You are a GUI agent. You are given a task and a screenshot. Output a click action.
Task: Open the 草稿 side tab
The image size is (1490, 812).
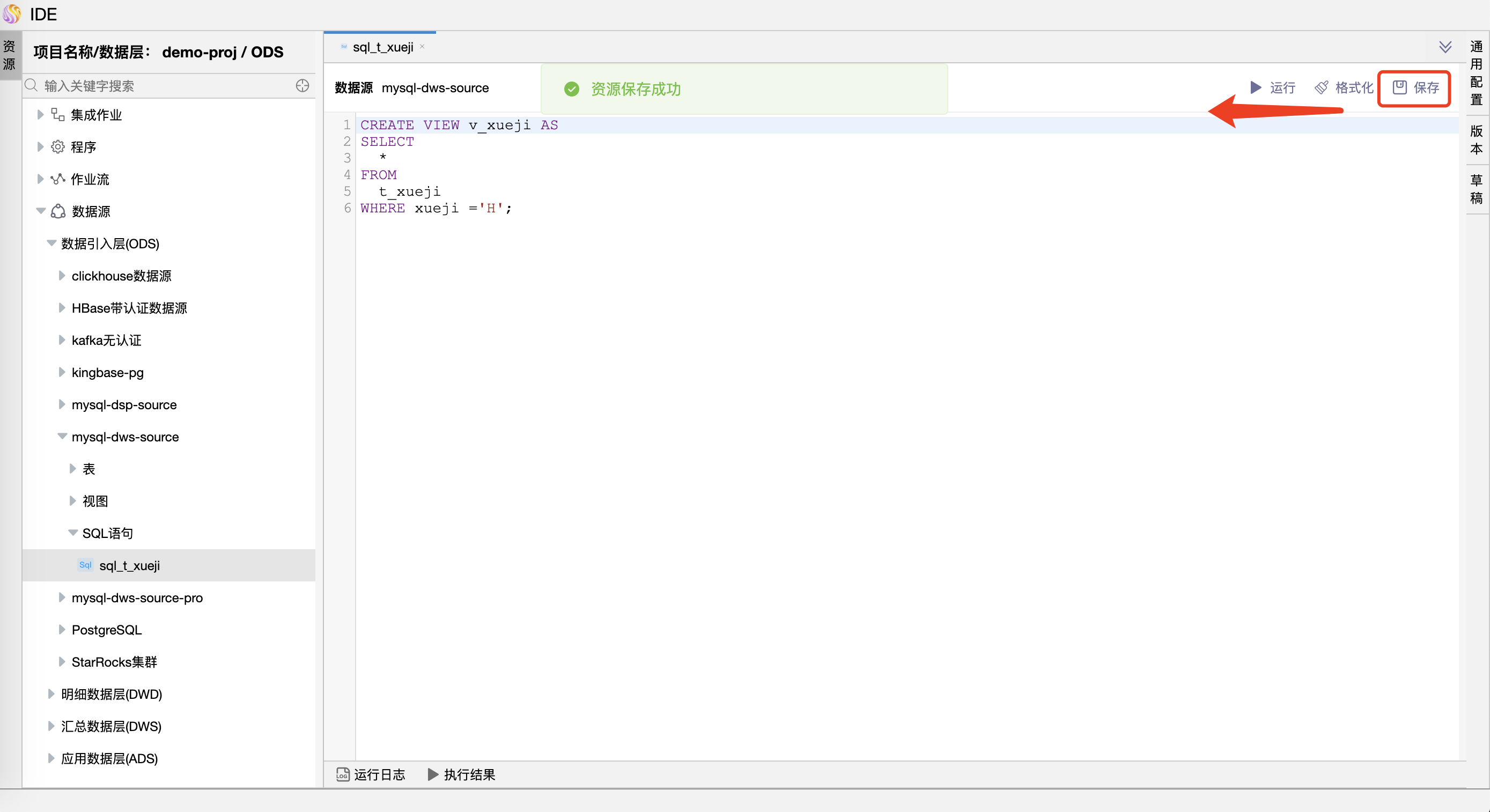(1476, 189)
